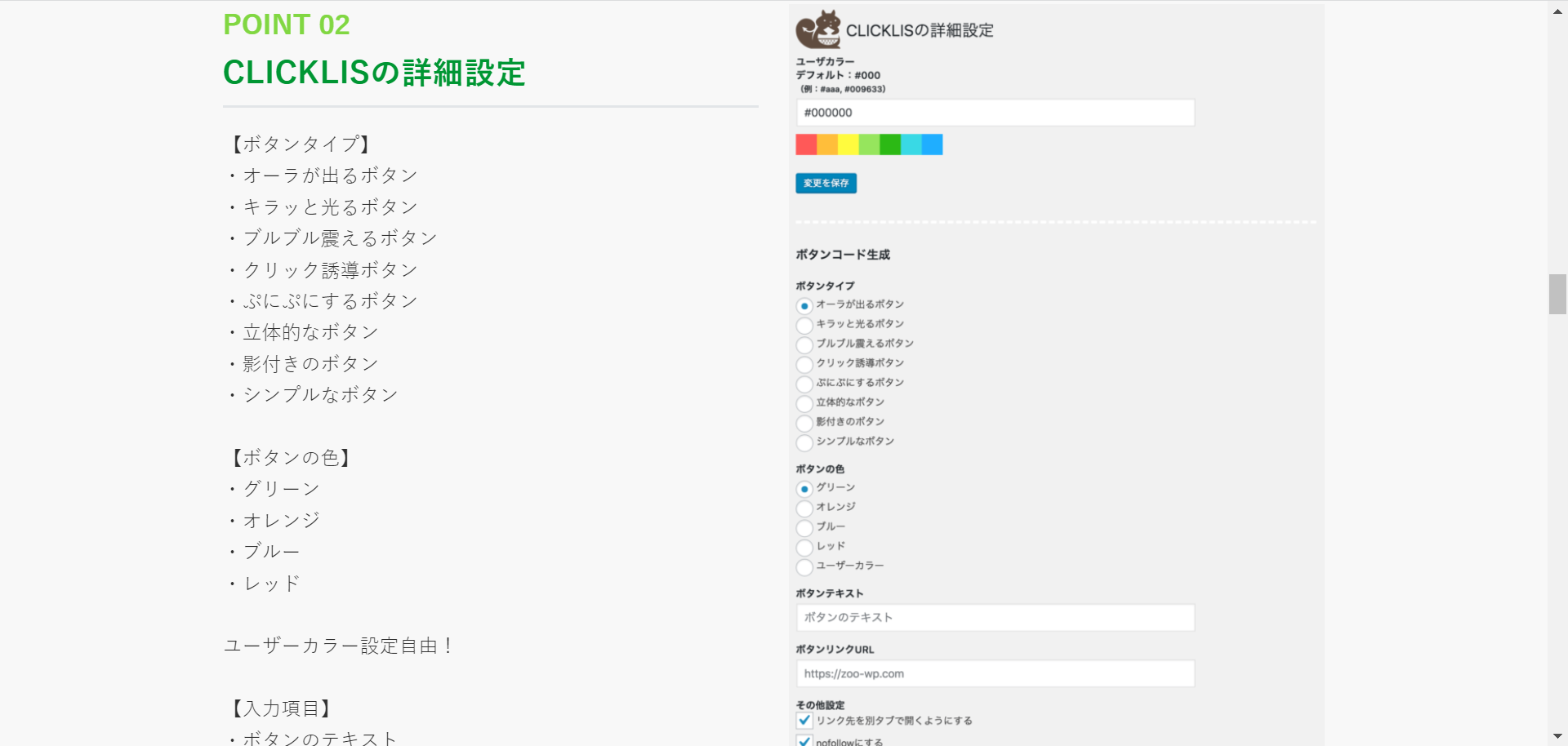
Task: Select ぷにぷにするボタン radio option
Action: pyautogui.click(x=804, y=384)
